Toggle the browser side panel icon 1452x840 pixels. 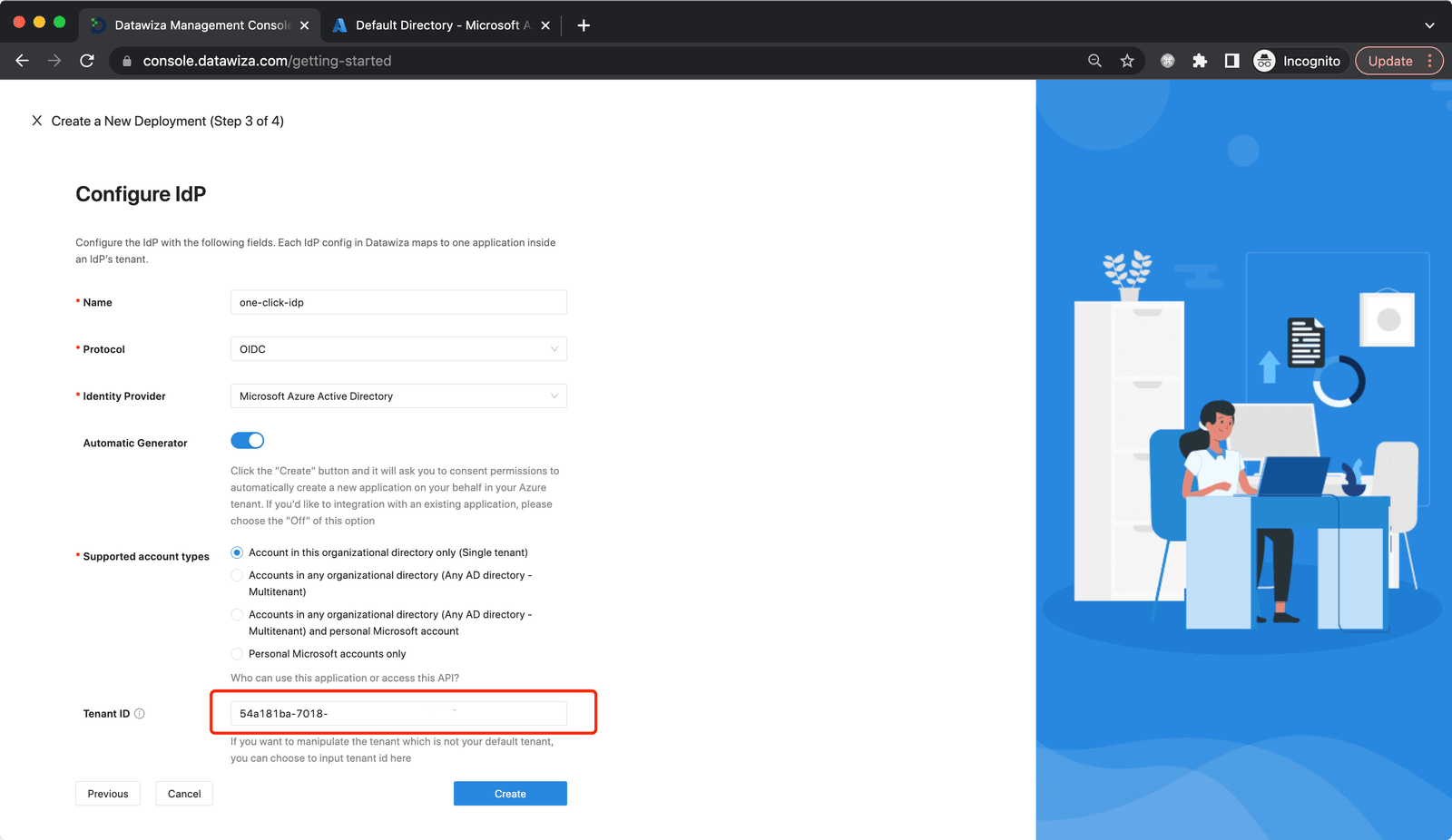[1231, 61]
